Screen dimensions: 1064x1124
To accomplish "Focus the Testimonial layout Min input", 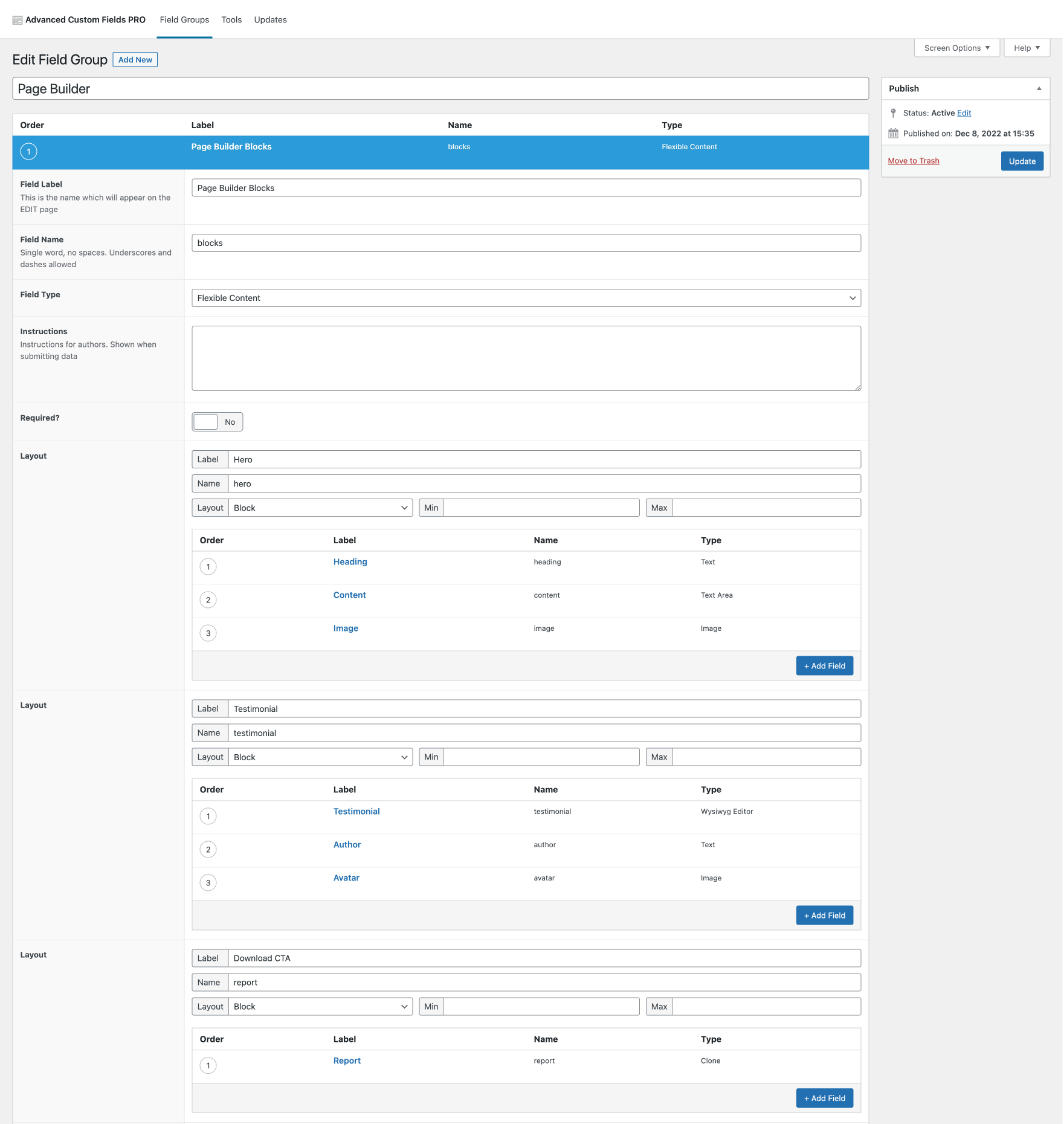I will (x=541, y=757).
